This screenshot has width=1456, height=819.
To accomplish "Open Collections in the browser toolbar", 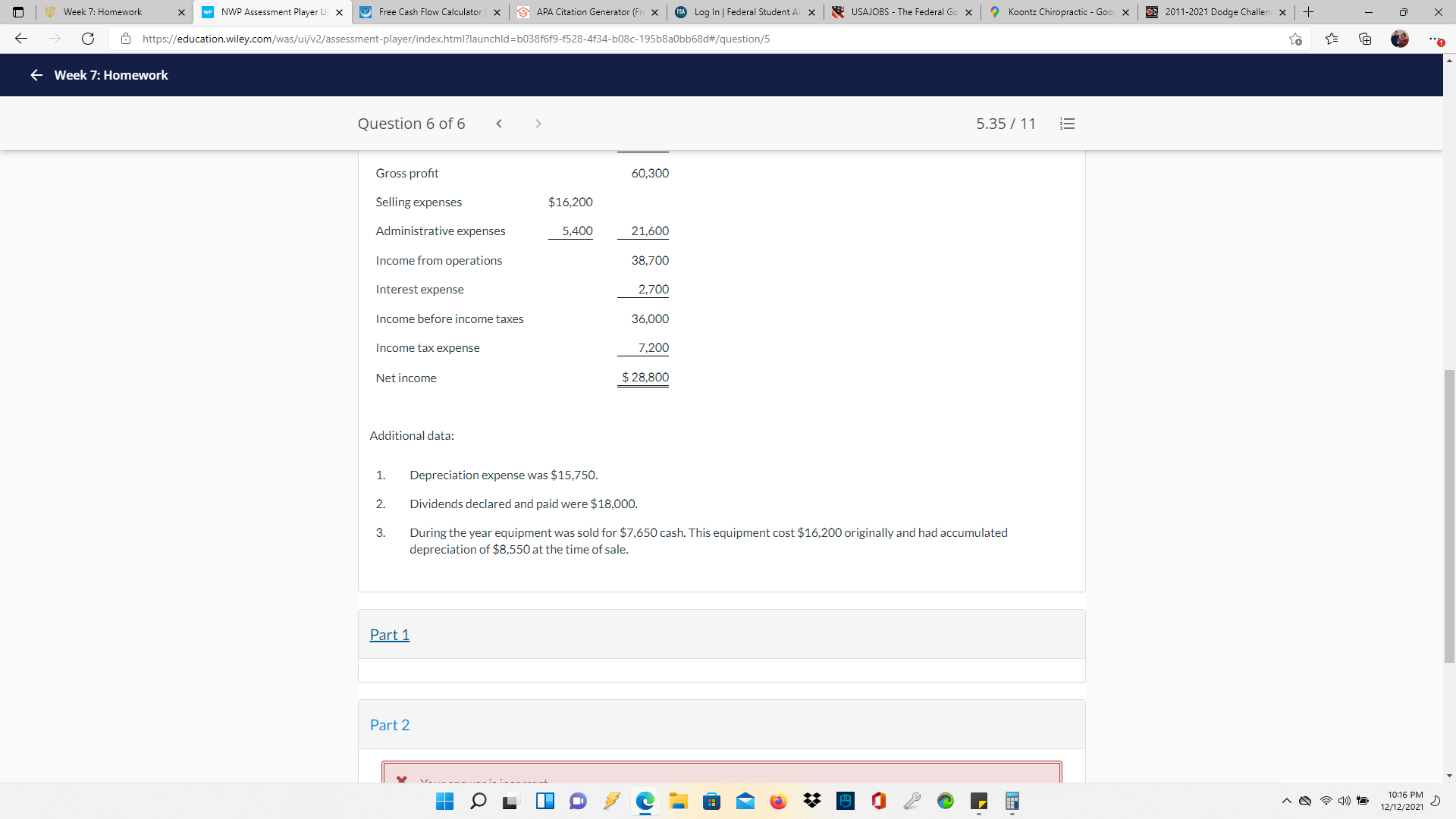I will point(1365,39).
